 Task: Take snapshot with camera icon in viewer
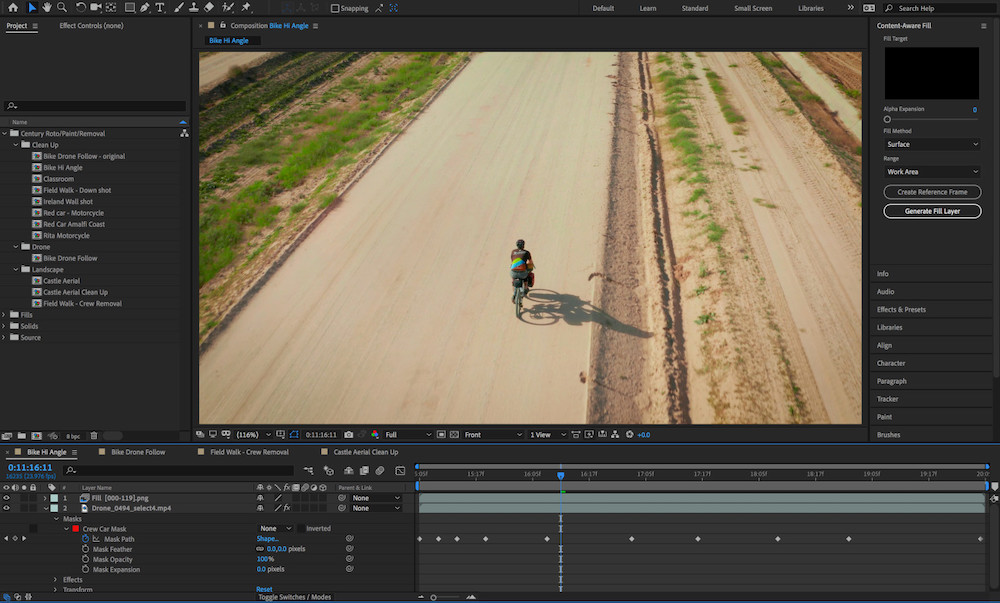(348, 435)
